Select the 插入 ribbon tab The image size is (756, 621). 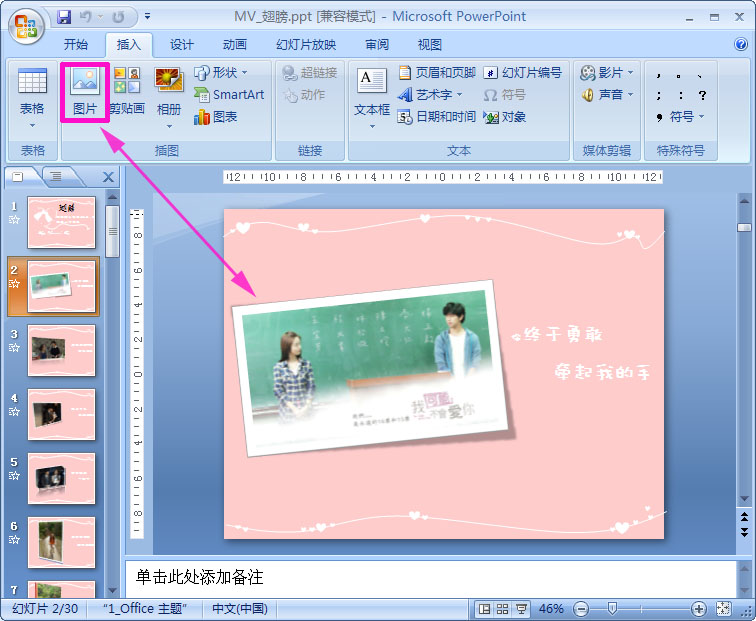[x=129, y=45]
